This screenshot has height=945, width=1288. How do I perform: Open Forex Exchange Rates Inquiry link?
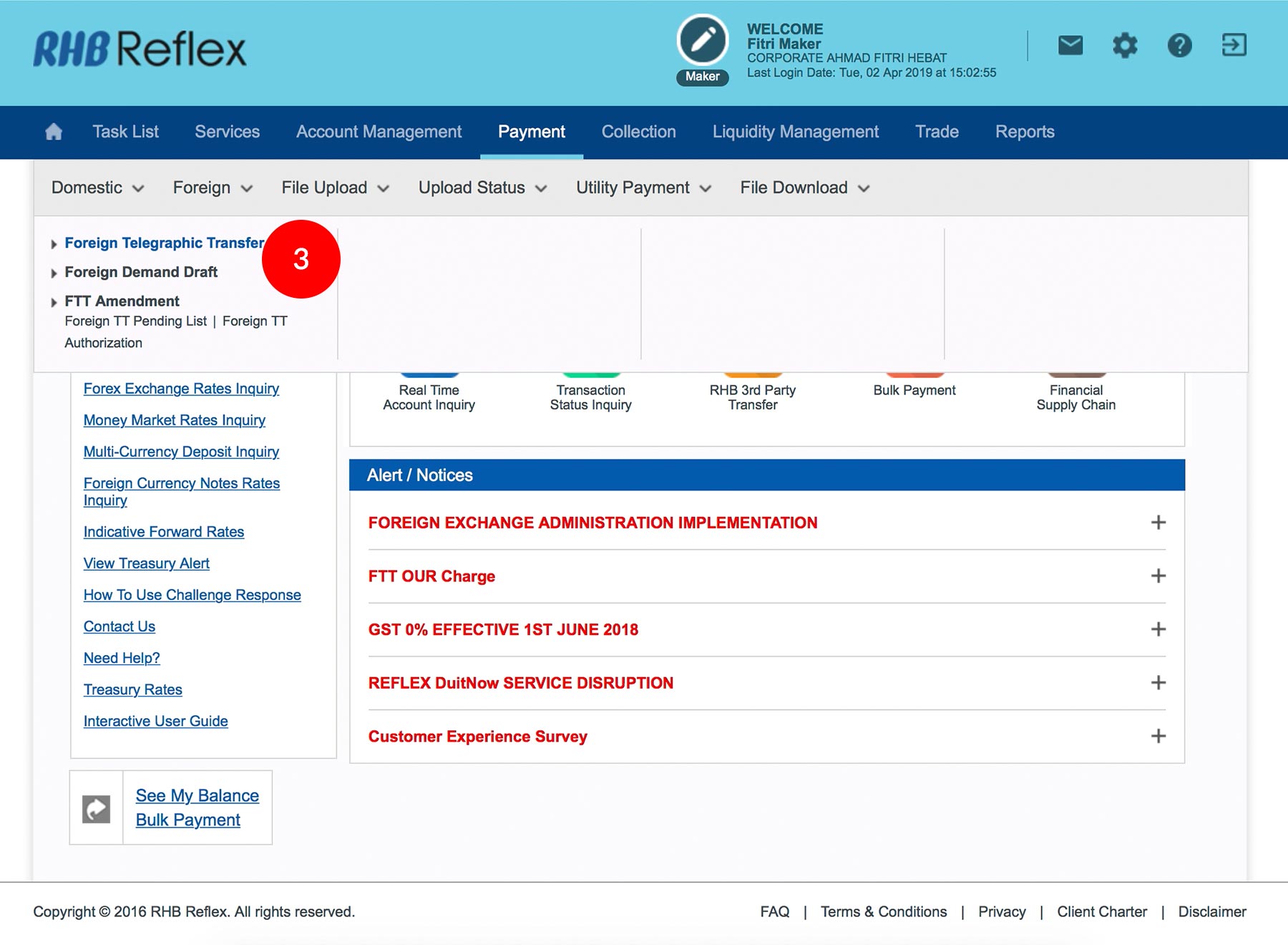point(181,389)
